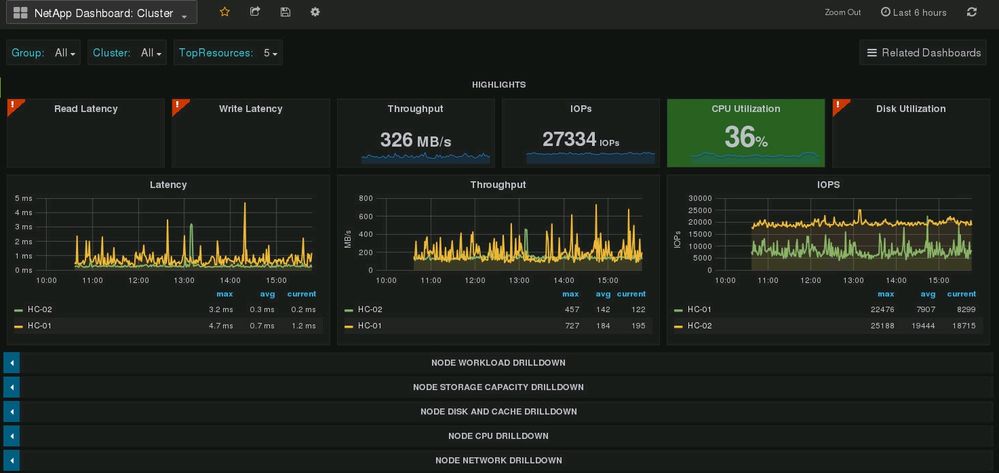This screenshot has height=473, width=999.
Task: Click the refresh dashboard icon
Action: tap(971, 12)
